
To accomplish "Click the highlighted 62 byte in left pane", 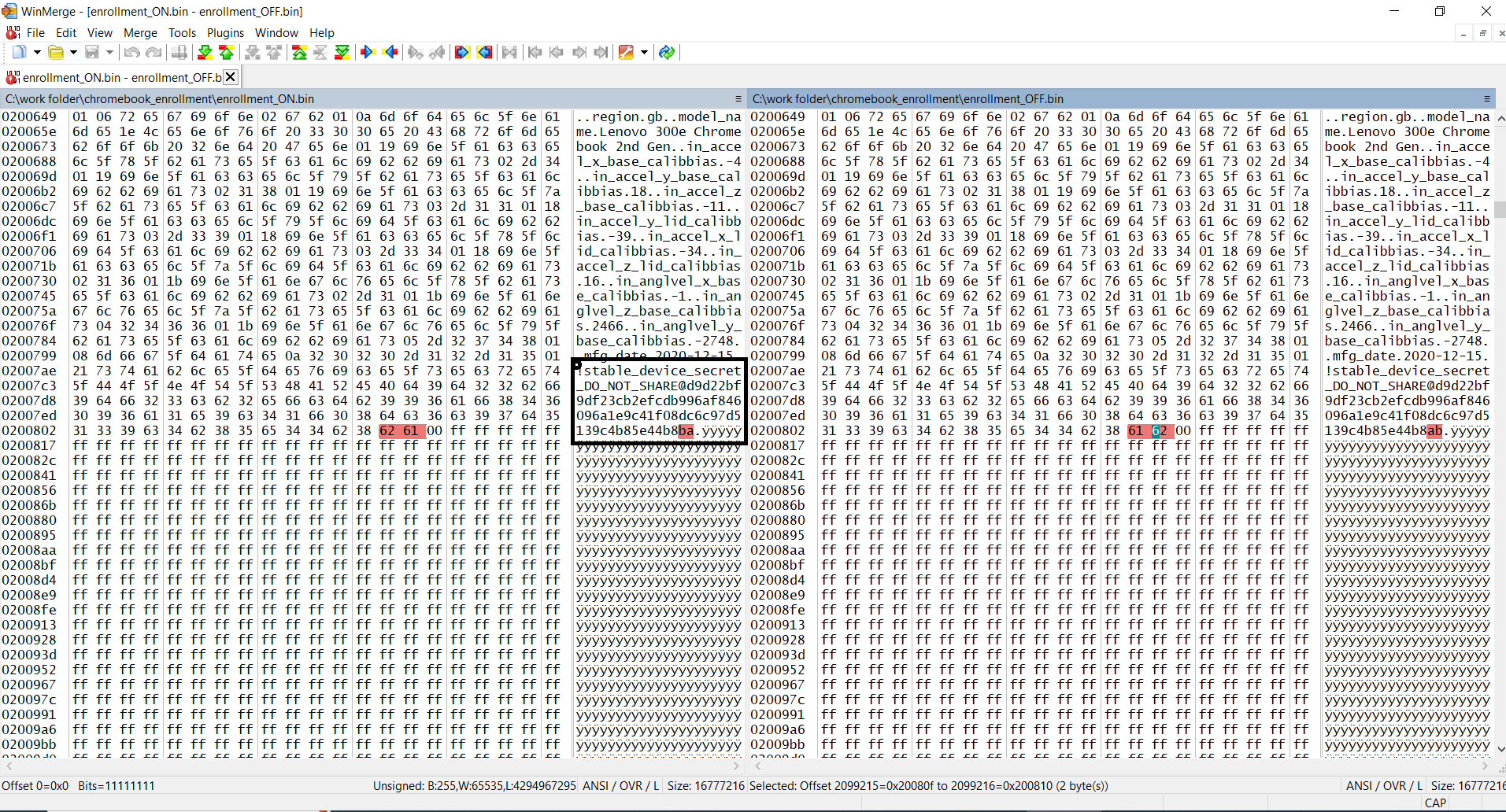I will pyautogui.click(x=387, y=431).
